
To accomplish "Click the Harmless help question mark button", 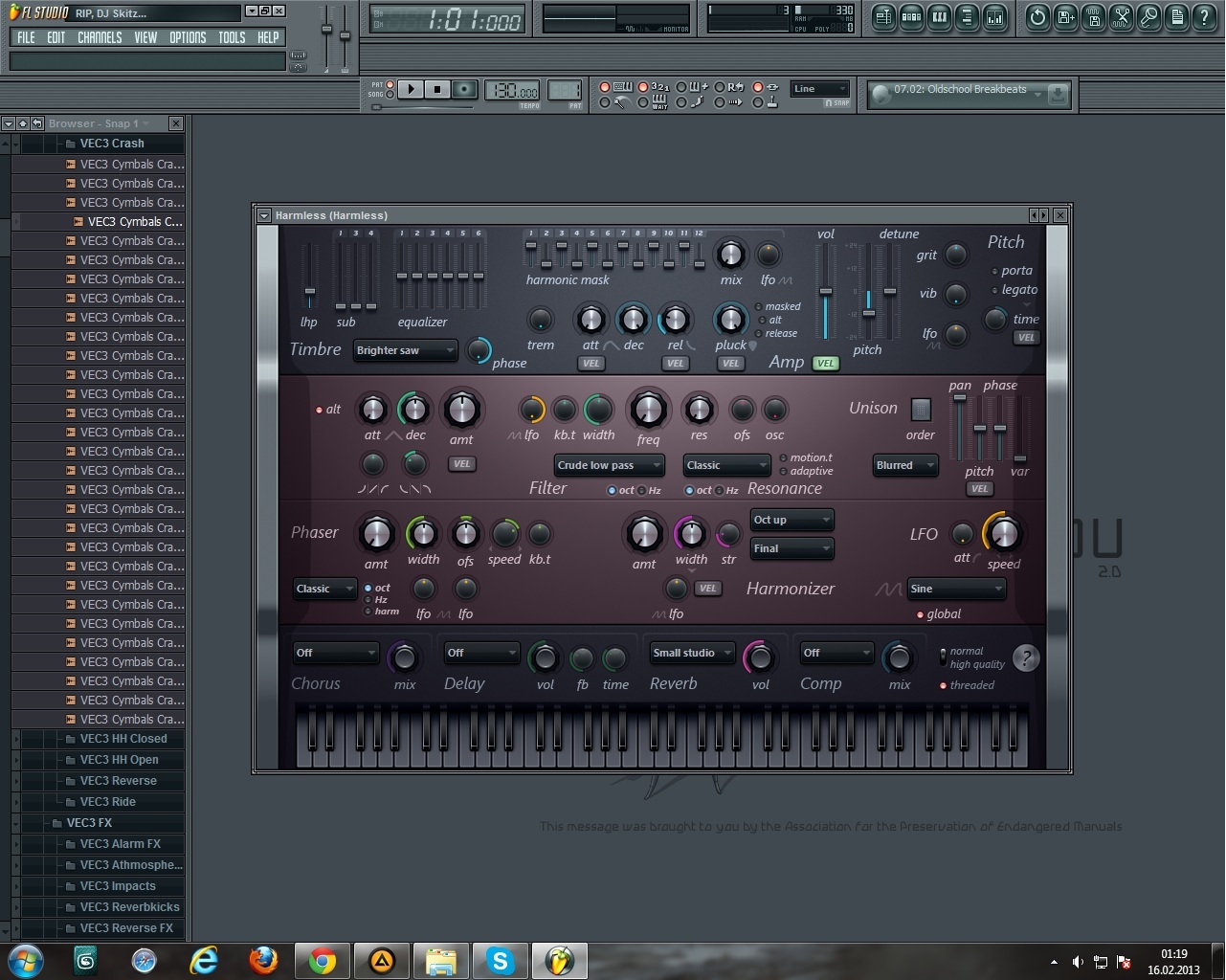I will [1026, 657].
